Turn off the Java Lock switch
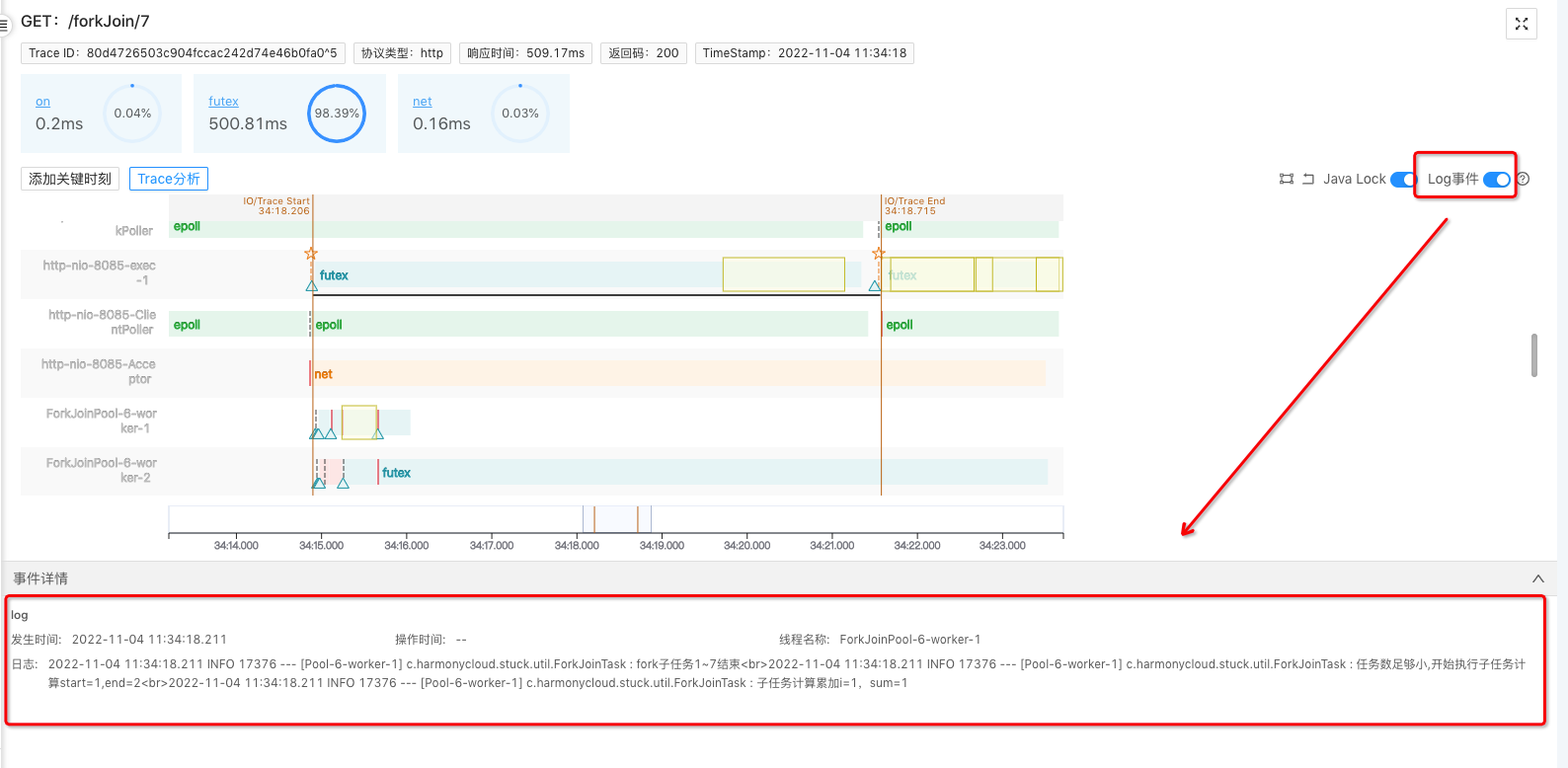1568x768 pixels. point(1403,179)
